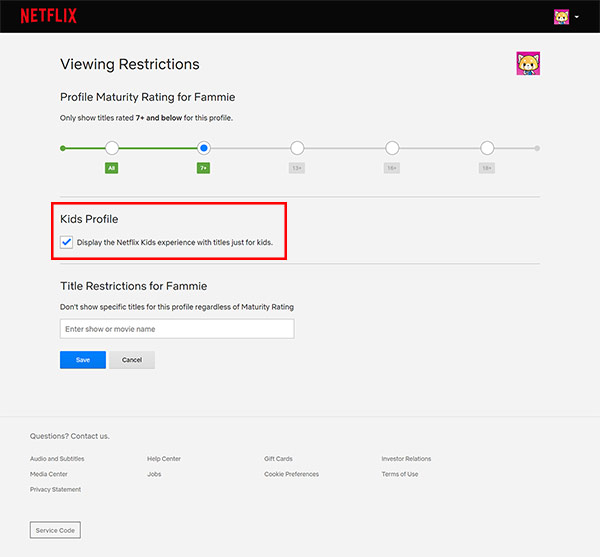The height and width of the screenshot is (557, 600).
Task: Click the gray 16+ rating label
Action: 391,168
